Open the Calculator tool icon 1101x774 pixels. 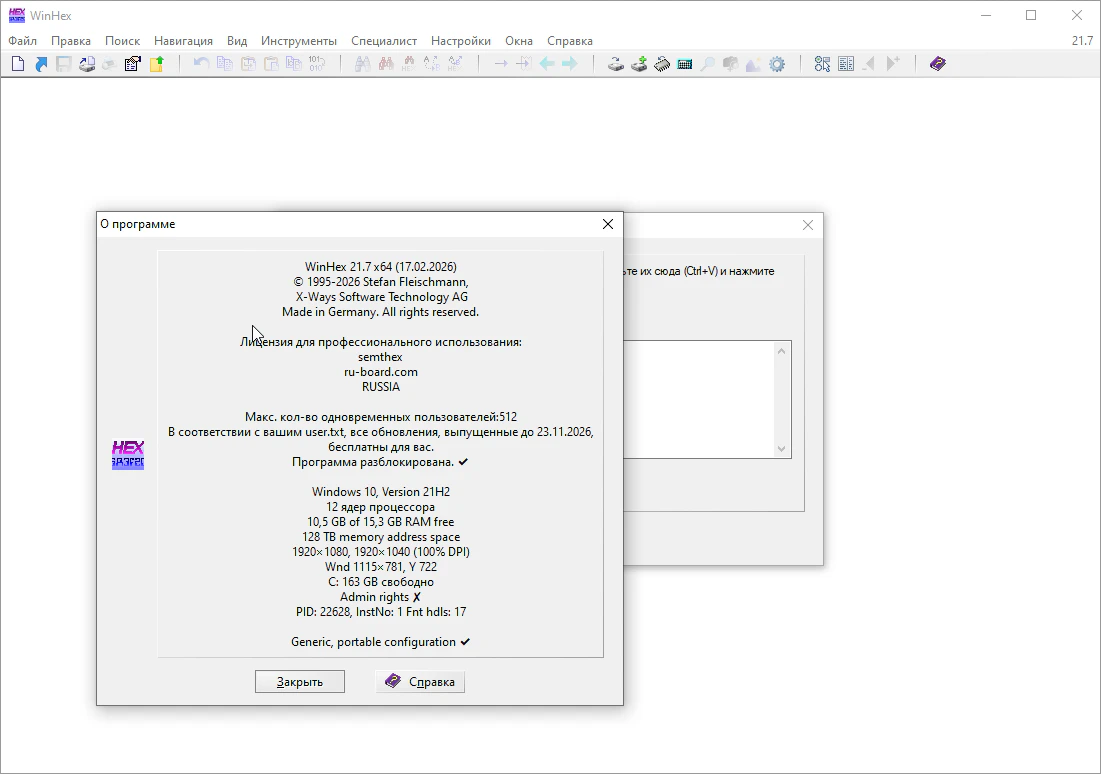pyautogui.click(x=685, y=64)
